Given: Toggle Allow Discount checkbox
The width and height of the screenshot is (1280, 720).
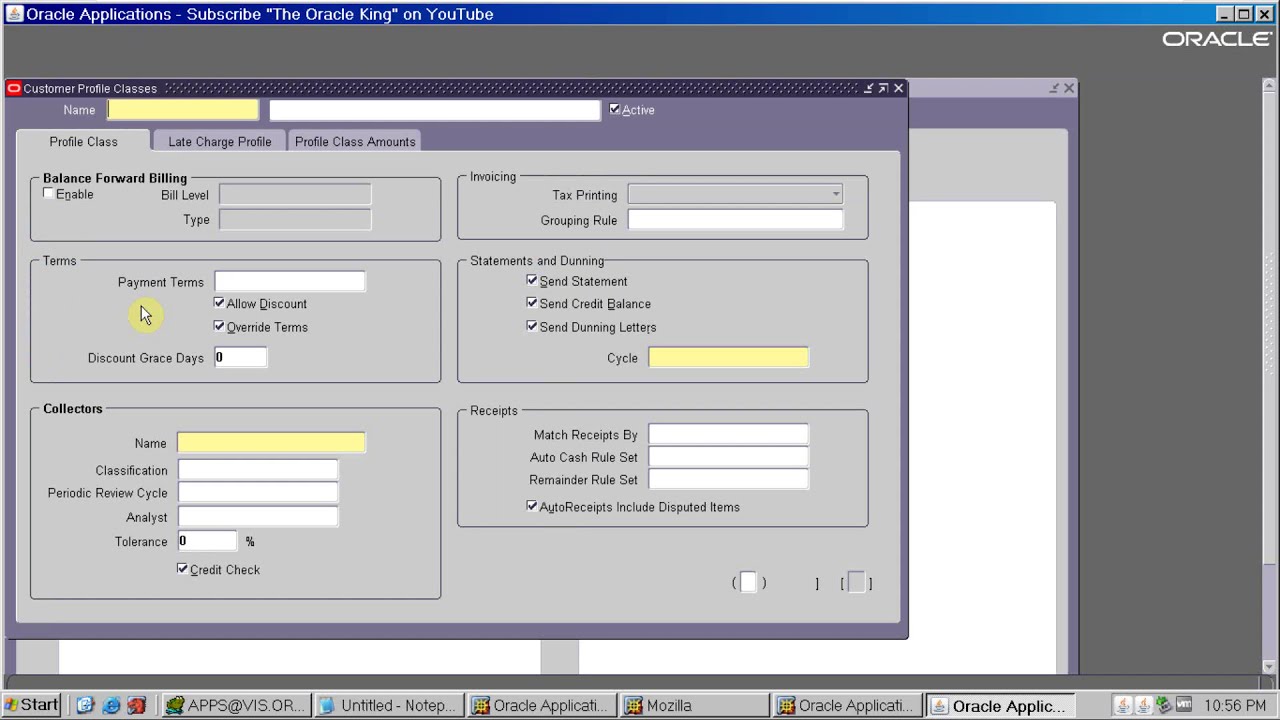Looking at the screenshot, I should click(219, 303).
